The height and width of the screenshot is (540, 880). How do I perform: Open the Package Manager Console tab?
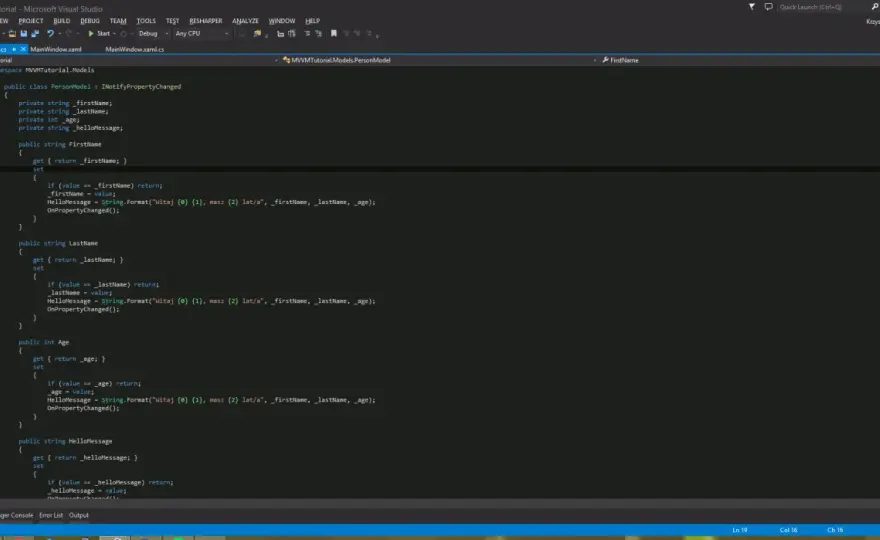pyautogui.click(x=16, y=515)
